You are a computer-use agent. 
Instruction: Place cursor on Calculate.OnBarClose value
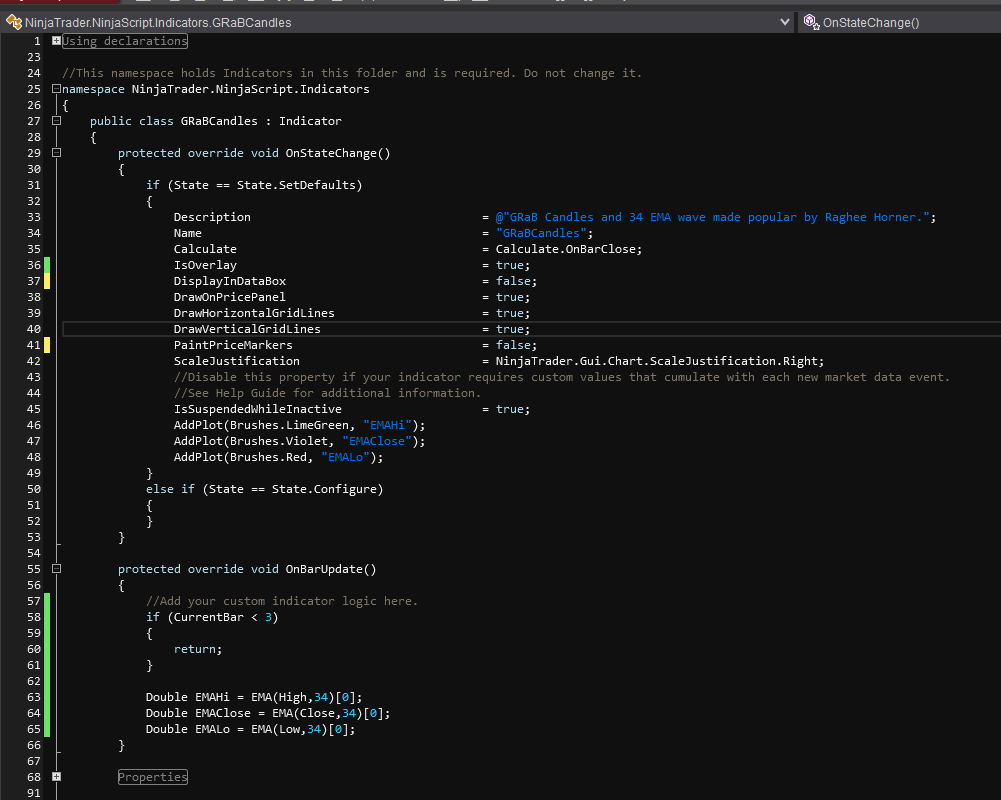566,249
